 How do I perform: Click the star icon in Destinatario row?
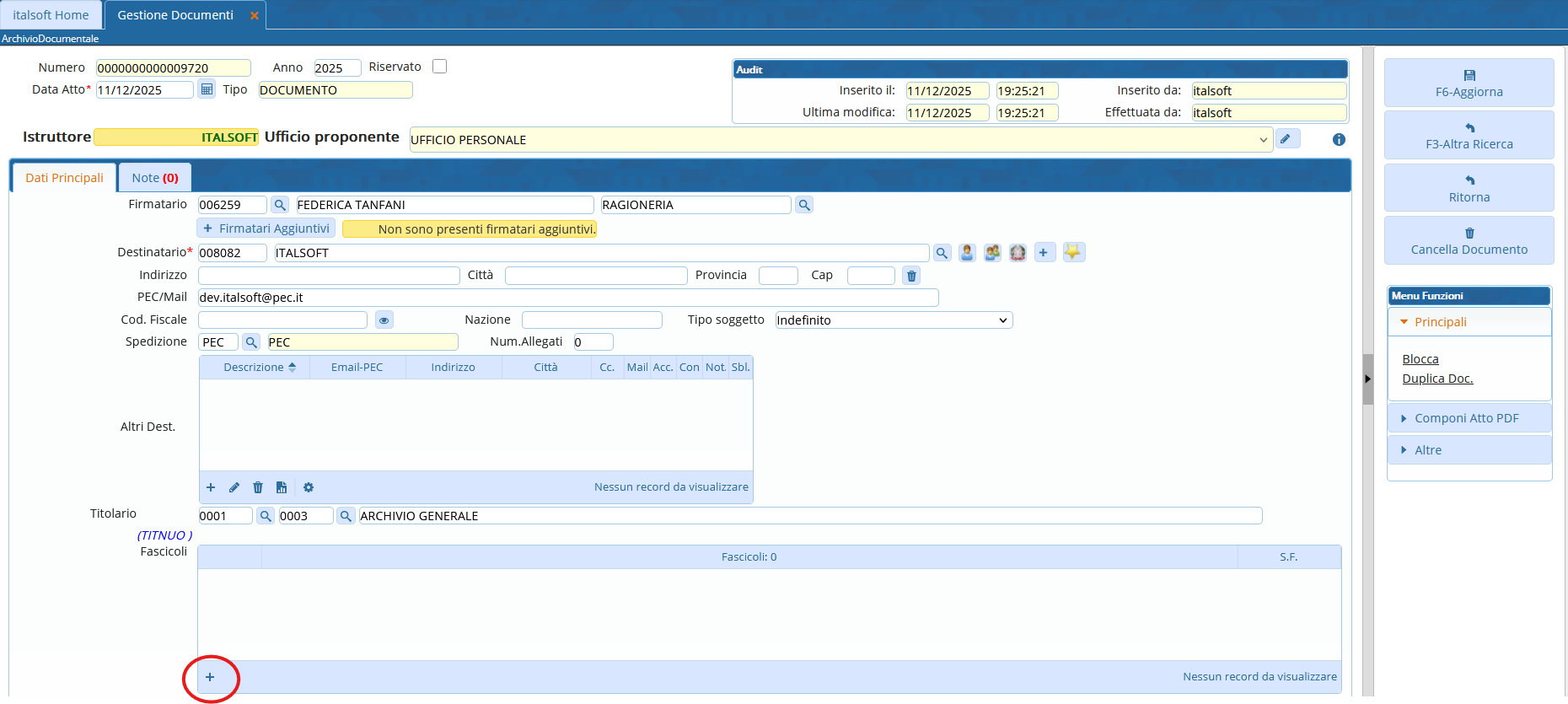tap(1072, 252)
